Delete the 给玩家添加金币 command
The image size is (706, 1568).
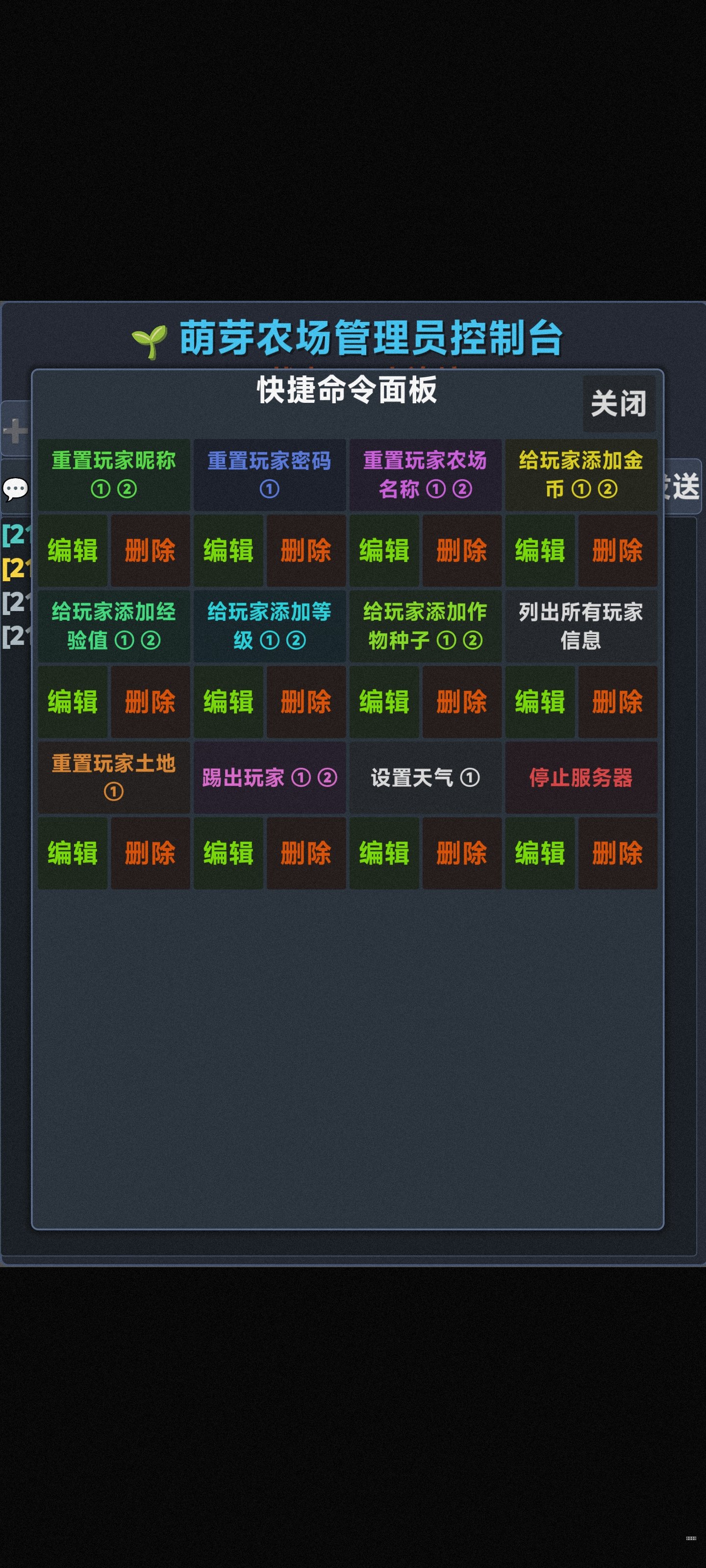tap(617, 551)
